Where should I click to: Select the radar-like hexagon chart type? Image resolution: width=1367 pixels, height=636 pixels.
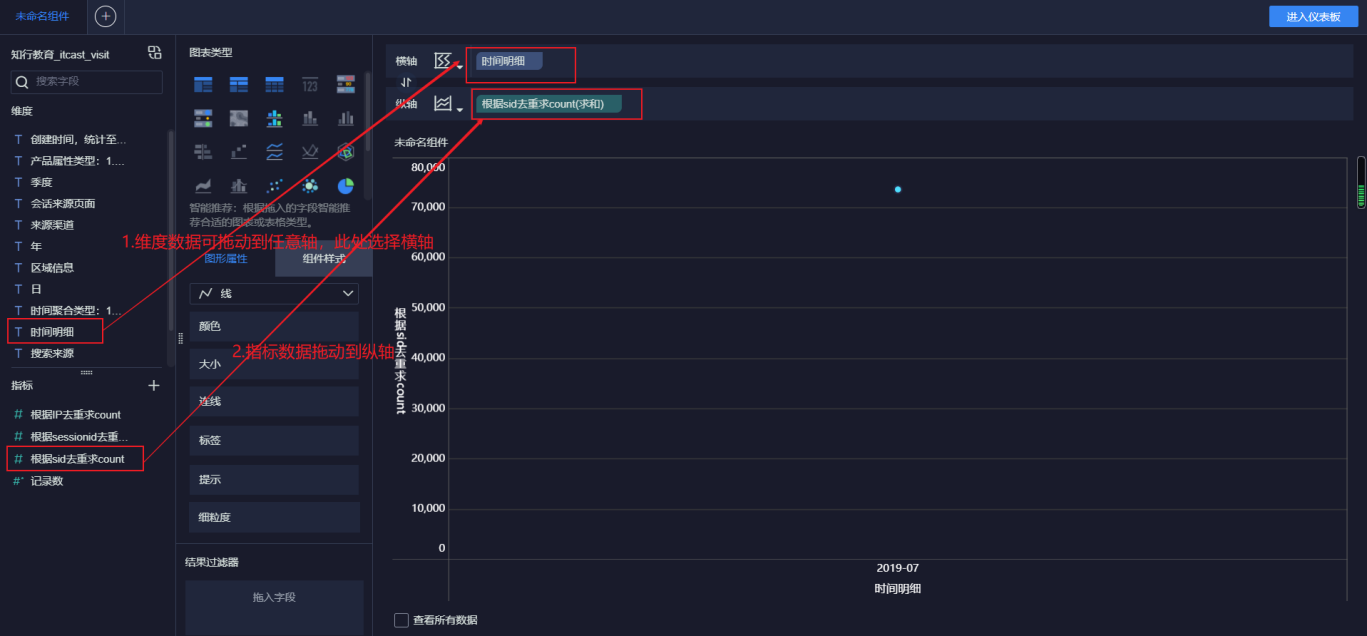click(346, 152)
